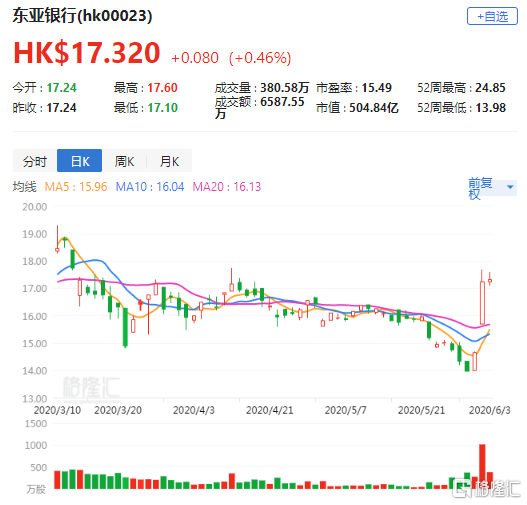Image resolution: width=527 pixels, height=505 pixels.
Task: Click the 2020/4/21 date axis label
Action: (270, 410)
